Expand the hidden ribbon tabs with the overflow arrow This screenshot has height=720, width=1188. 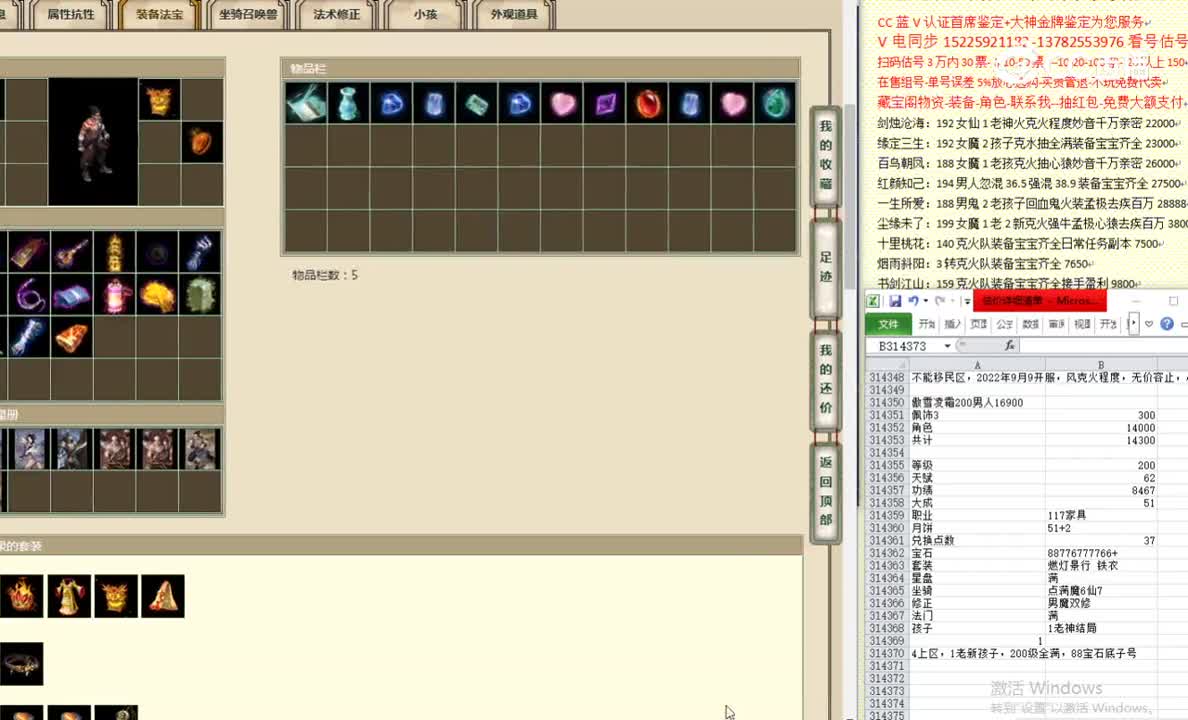tap(1134, 324)
